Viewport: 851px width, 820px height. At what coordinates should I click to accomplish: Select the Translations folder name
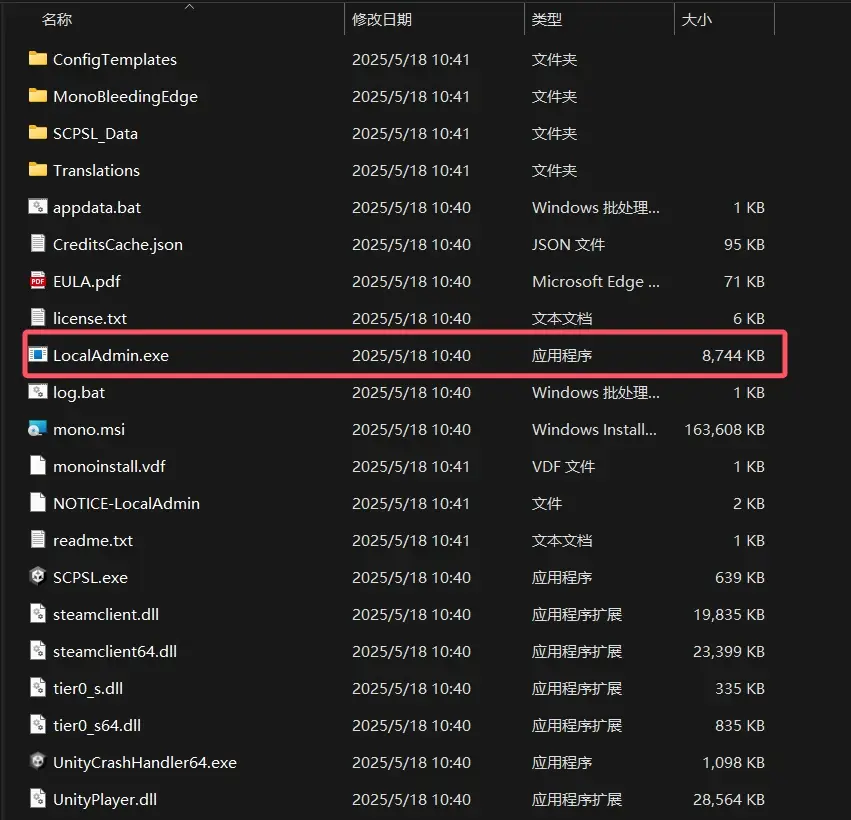point(97,170)
